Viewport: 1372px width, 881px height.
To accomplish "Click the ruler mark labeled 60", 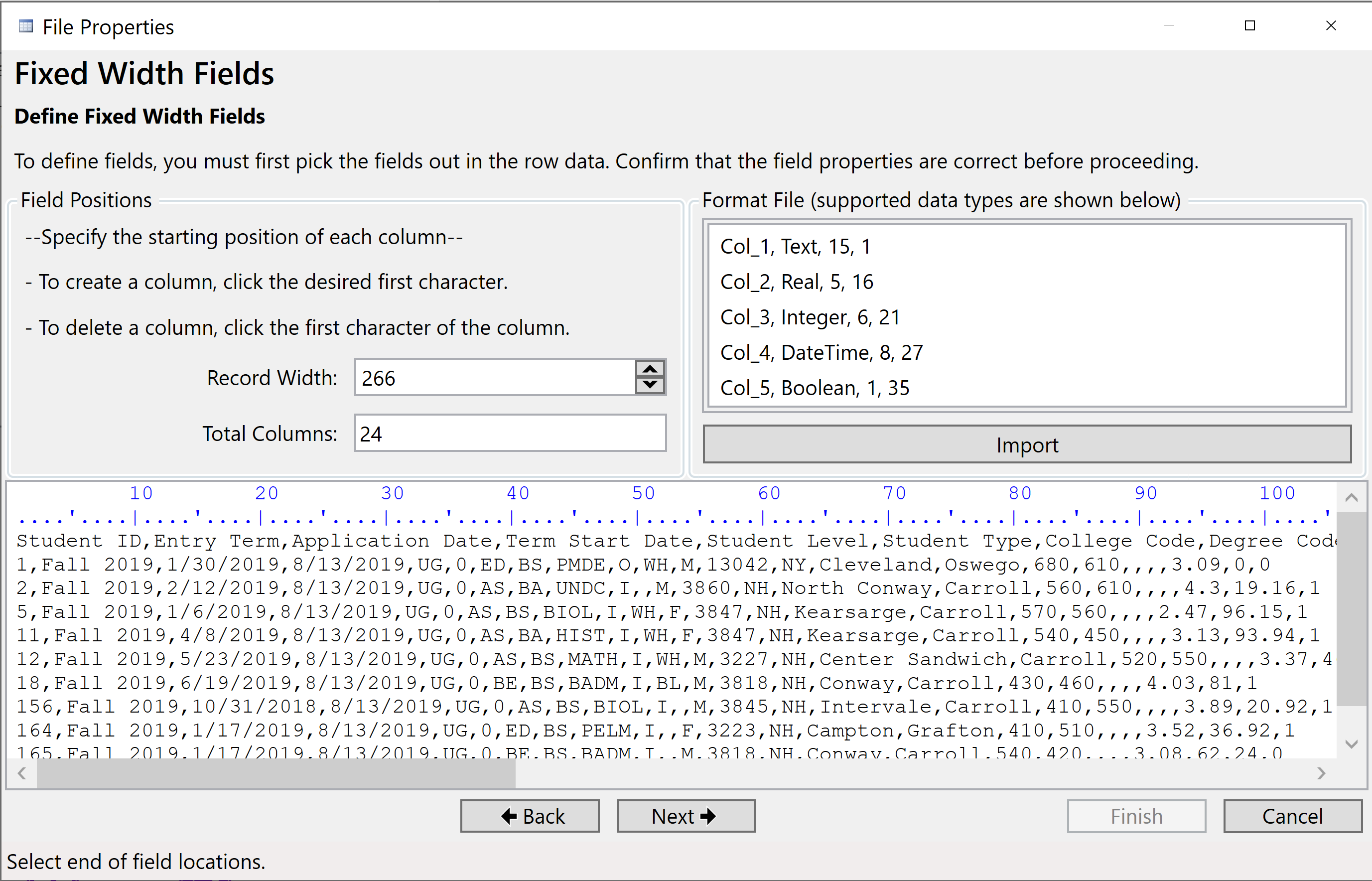I will 769,493.
